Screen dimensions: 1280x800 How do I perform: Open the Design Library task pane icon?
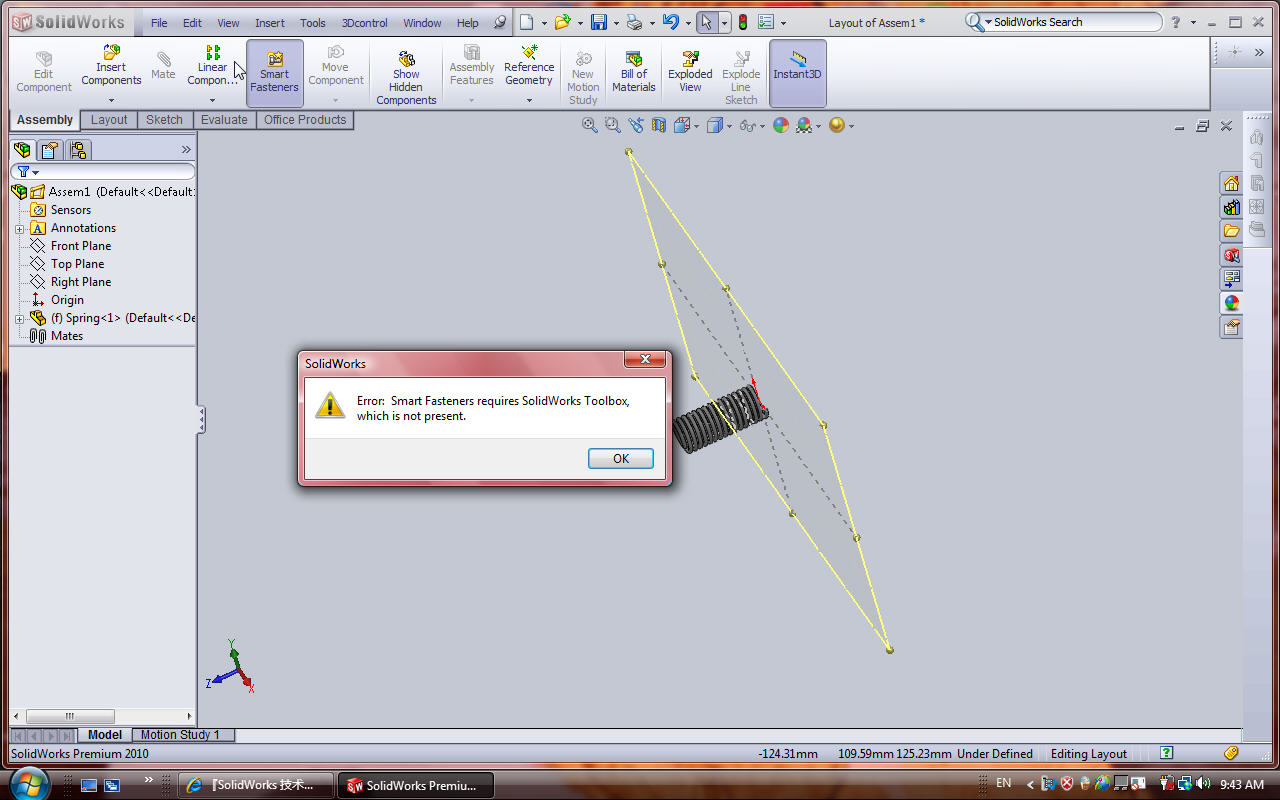[x=1231, y=207]
